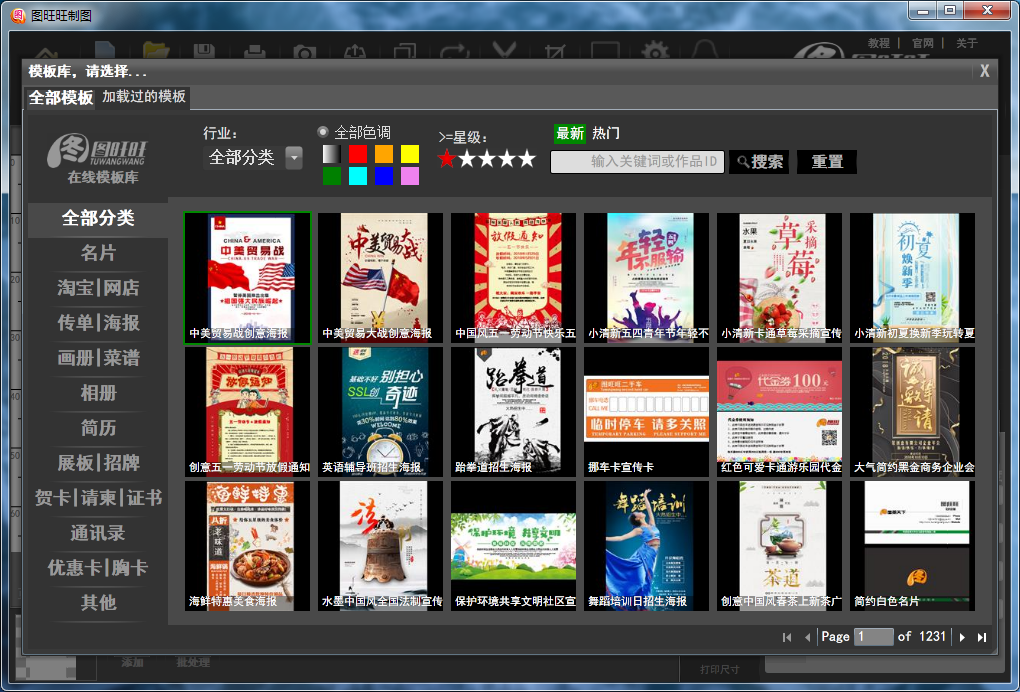Screen dimensions: 1020x692
Task: Open the 名片 category in sidebar
Action: (98, 253)
